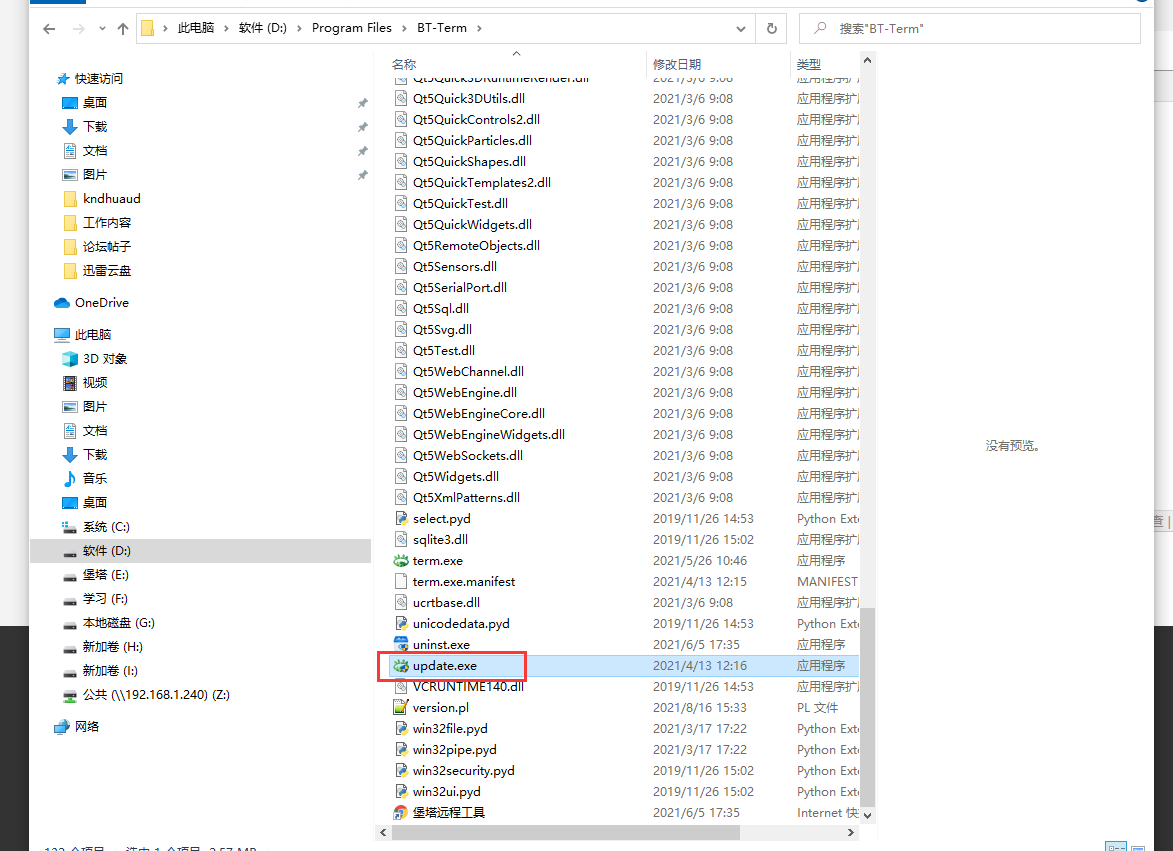
Task: Pin toggle beside 下载 in quick access
Action: (363, 127)
